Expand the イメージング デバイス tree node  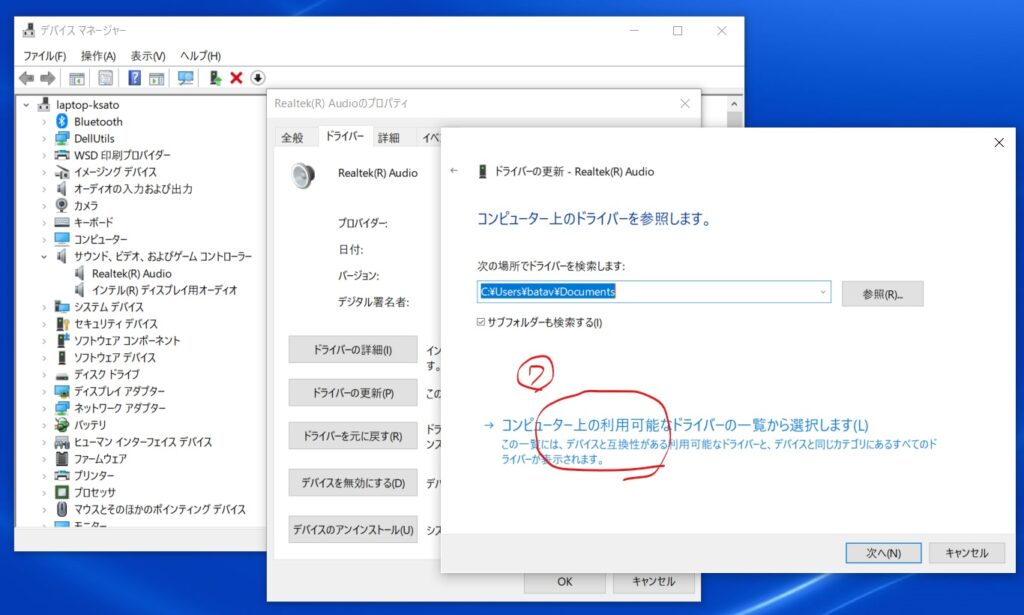[44, 172]
